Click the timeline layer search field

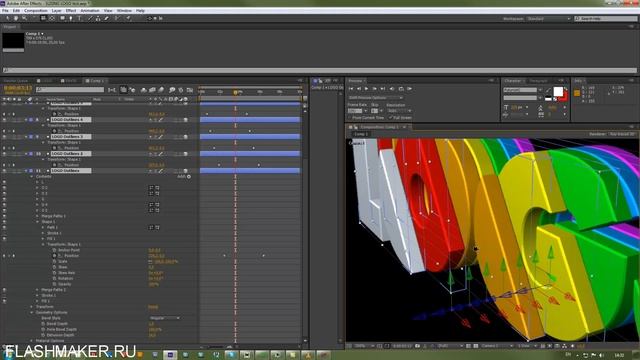(70, 89)
